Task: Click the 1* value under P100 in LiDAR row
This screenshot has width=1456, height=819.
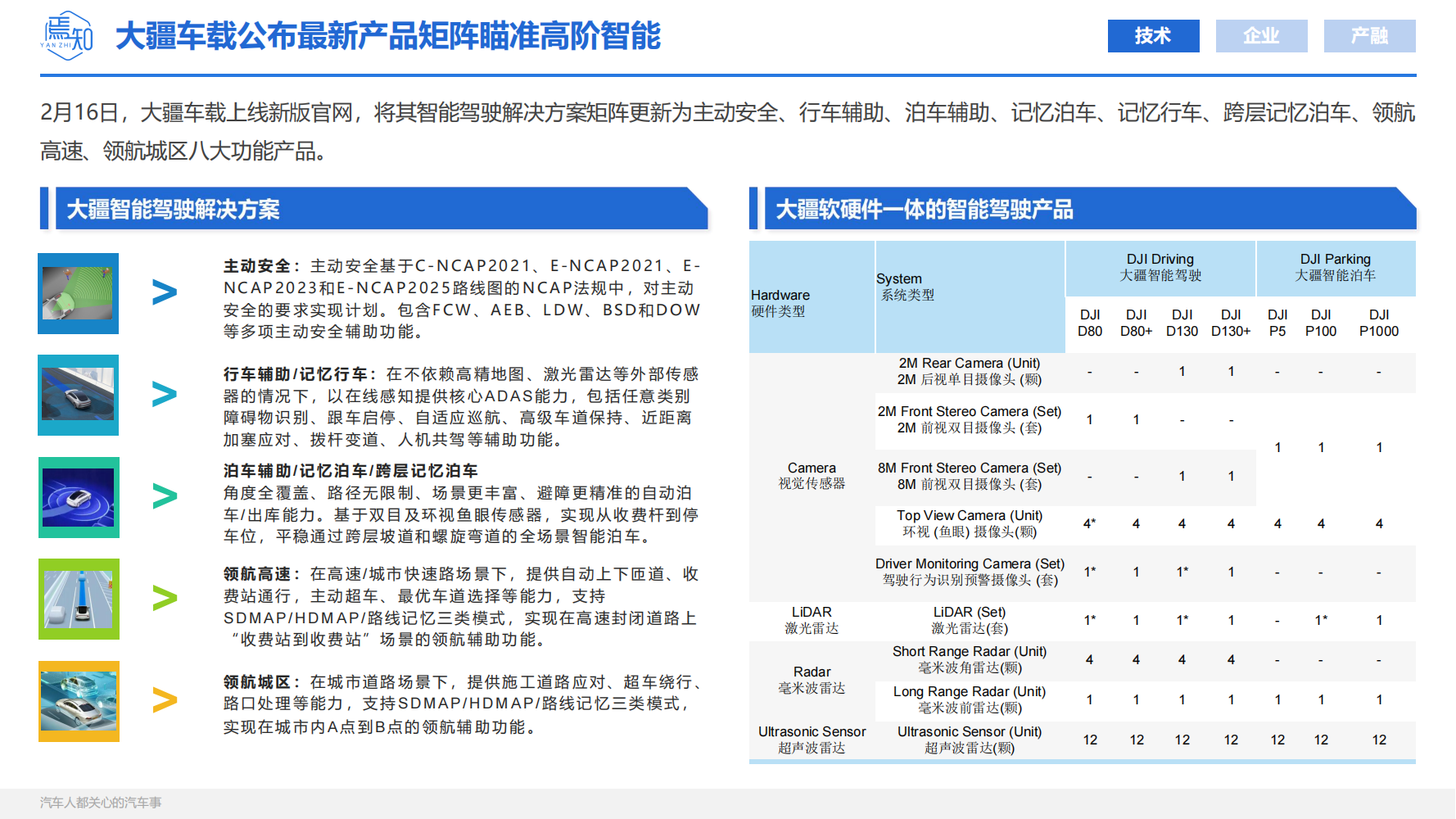Action: click(1321, 620)
